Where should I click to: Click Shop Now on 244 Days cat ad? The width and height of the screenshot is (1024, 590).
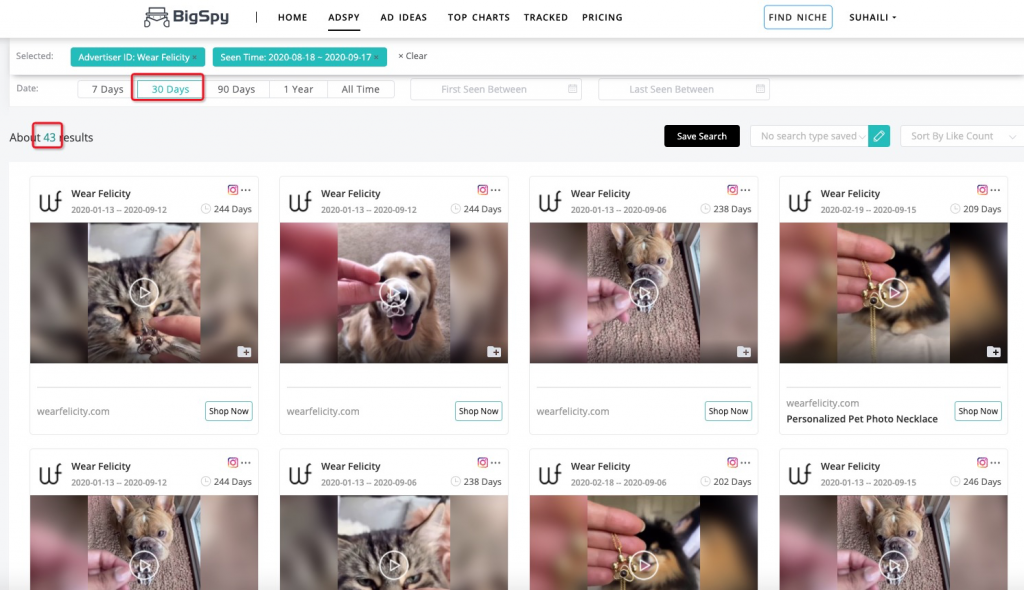coord(229,411)
